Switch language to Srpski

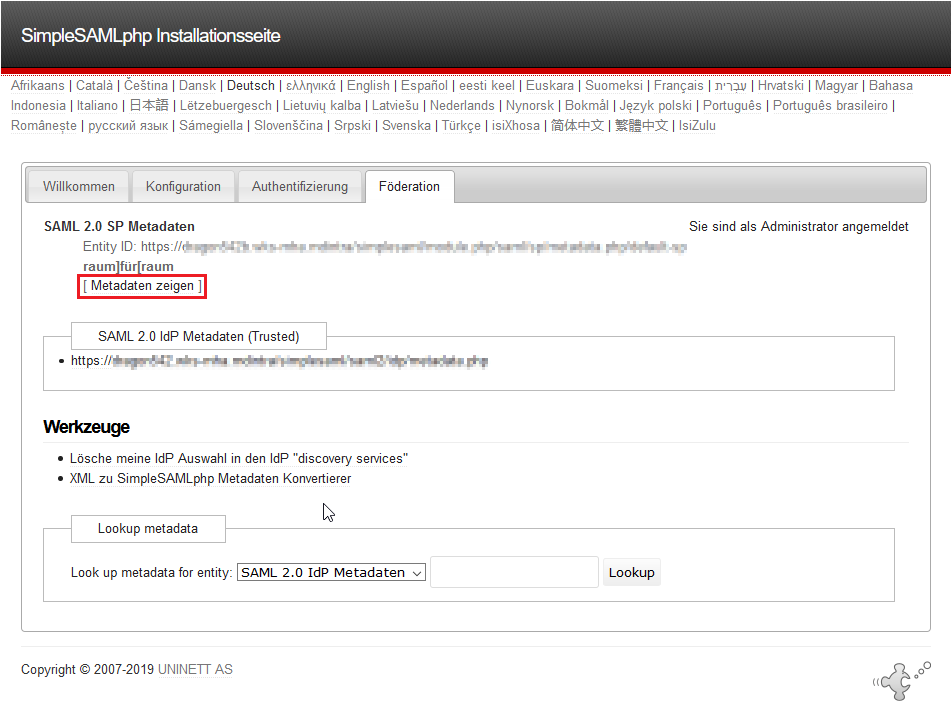352,126
